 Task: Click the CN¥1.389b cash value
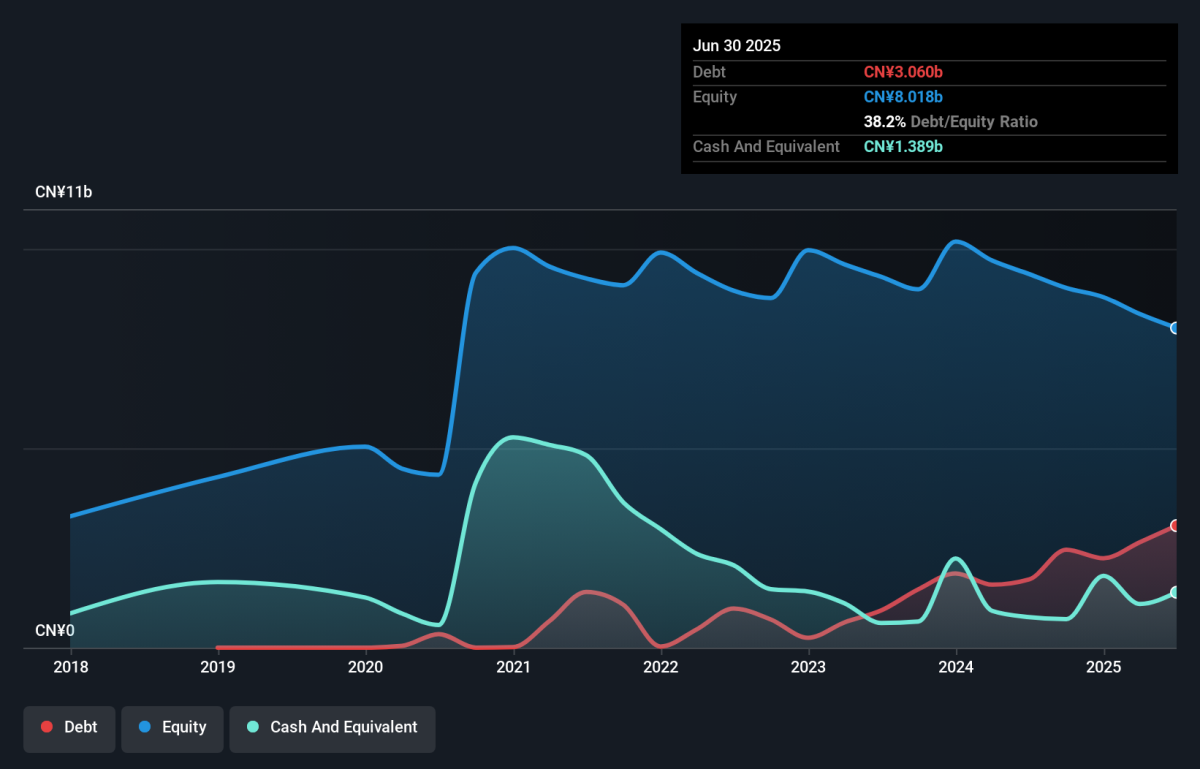[903, 147]
